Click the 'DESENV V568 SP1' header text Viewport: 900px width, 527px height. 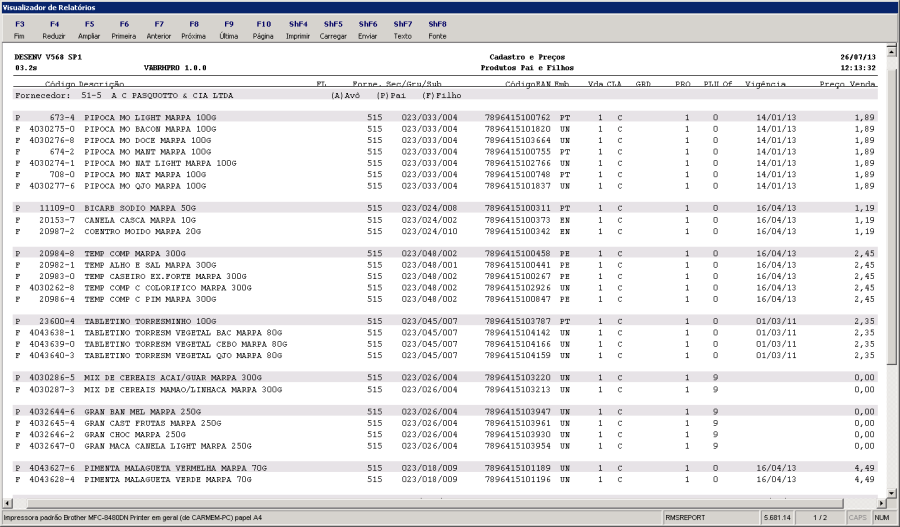click(x=48, y=57)
